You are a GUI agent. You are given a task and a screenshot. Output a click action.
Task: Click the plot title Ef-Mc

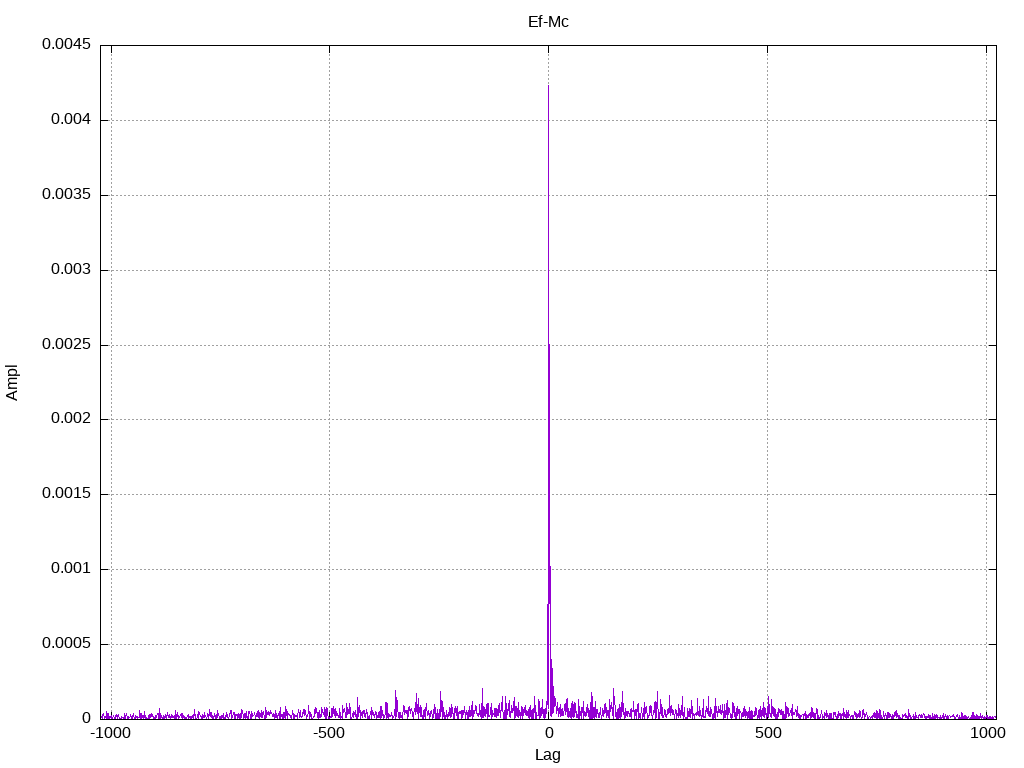[548, 22]
